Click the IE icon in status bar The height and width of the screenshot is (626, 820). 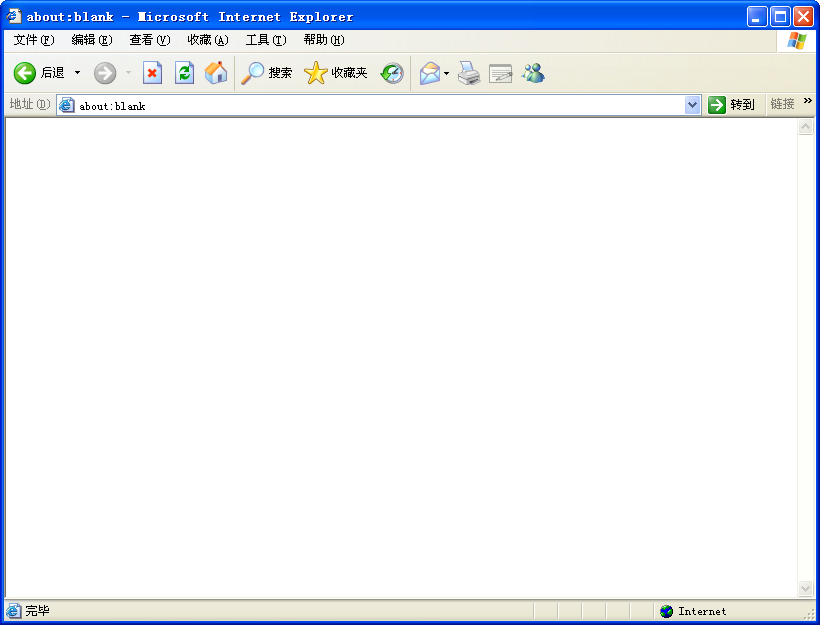[x=13, y=610]
